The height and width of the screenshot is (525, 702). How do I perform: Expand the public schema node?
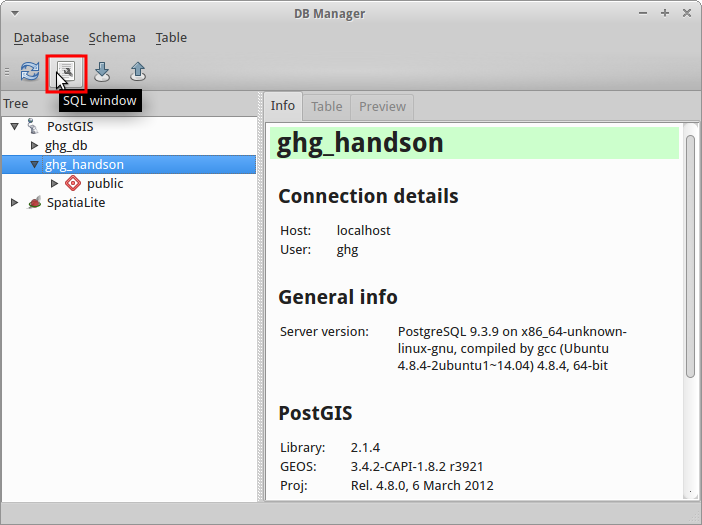pyautogui.click(x=54, y=184)
